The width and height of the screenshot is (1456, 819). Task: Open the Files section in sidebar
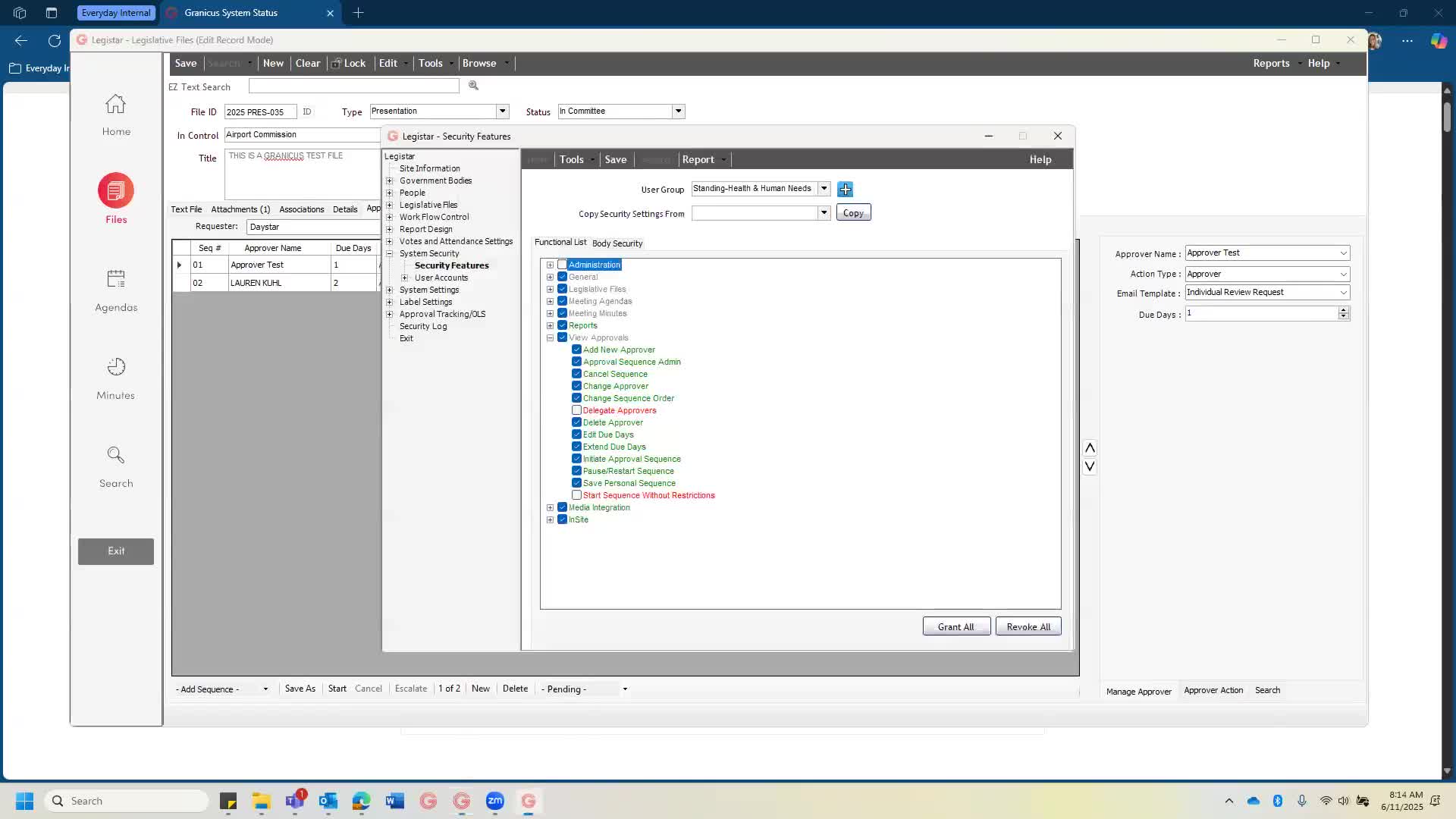[x=116, y=191]
